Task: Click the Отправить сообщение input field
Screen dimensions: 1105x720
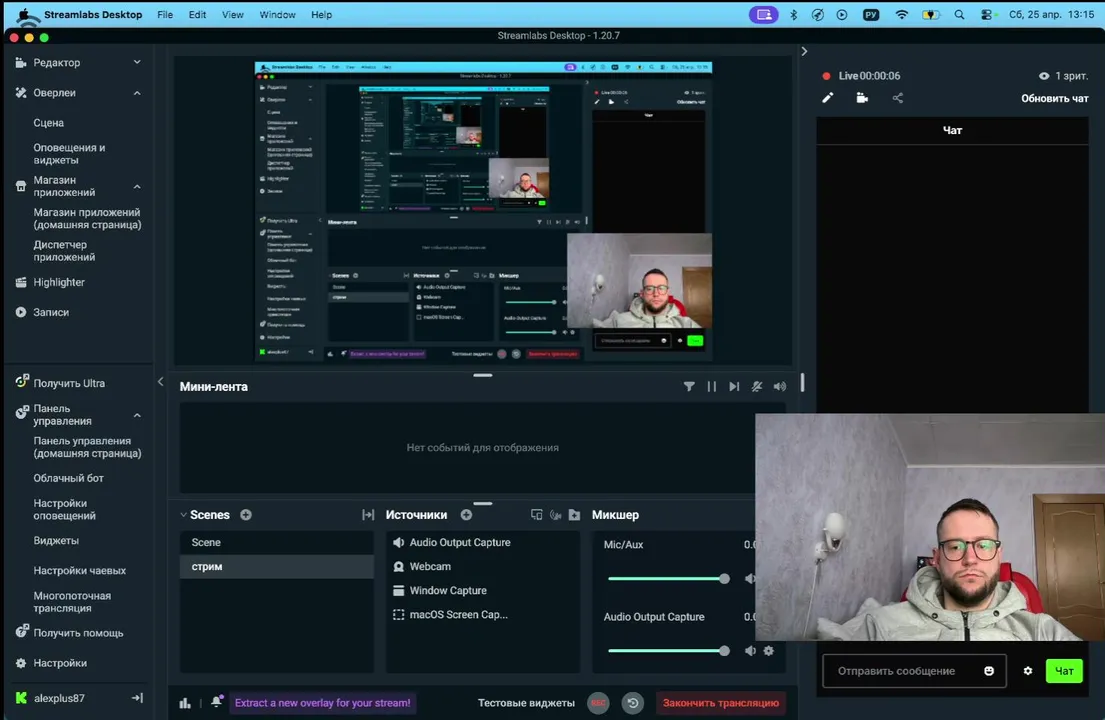Action: click(914, 671)
